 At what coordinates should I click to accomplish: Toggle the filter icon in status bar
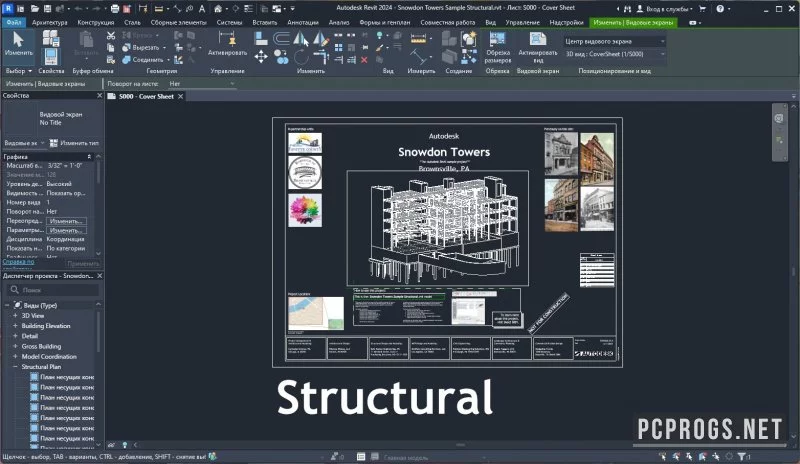point(742,456)
